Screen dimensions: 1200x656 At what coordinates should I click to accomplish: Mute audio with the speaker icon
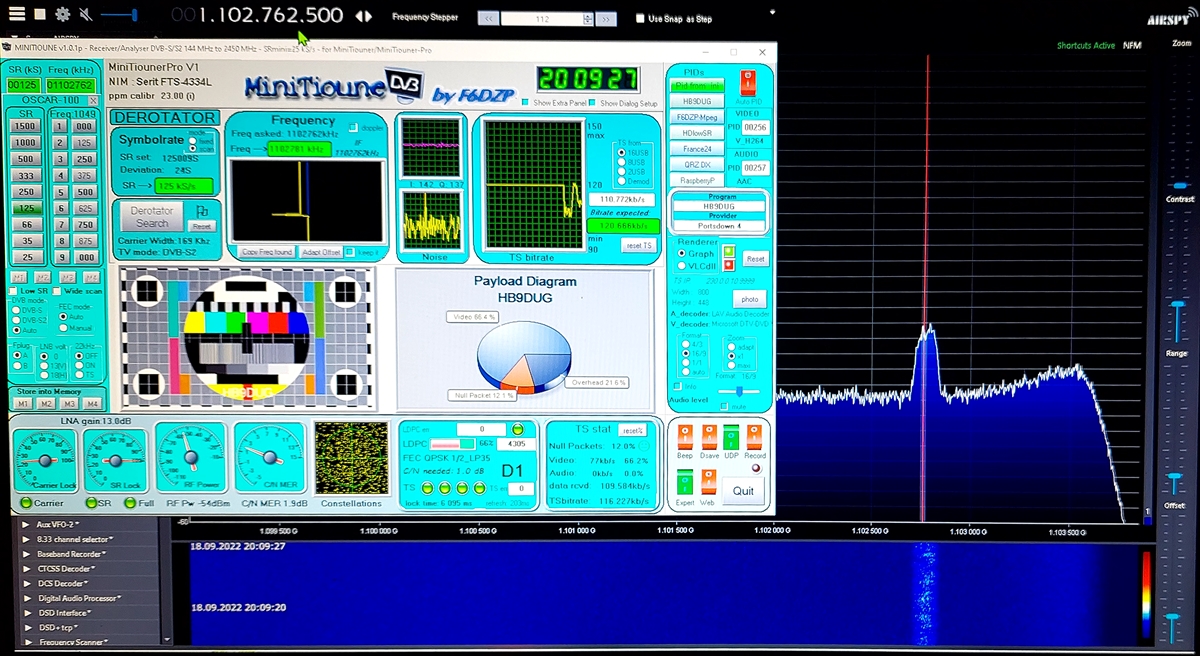point(86,15)
